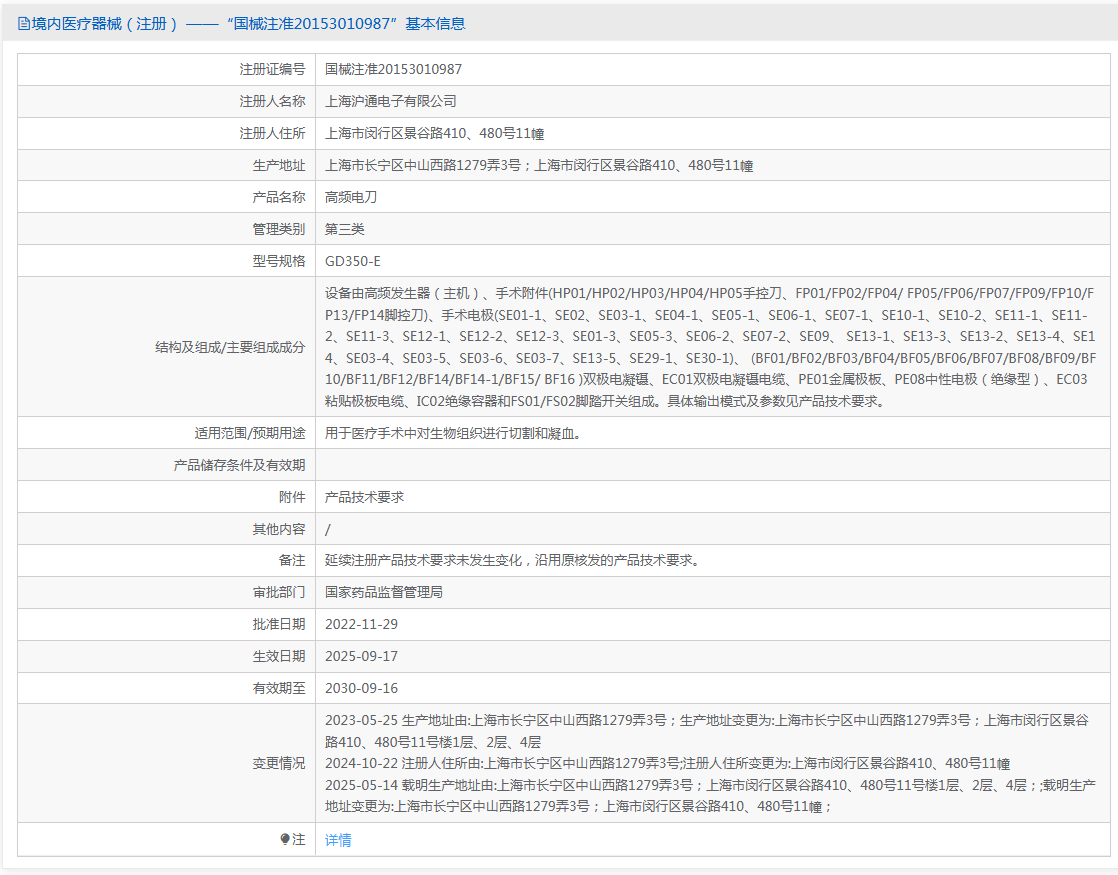
Task: Click the document icon in the page header
Action: pos(24,24)
